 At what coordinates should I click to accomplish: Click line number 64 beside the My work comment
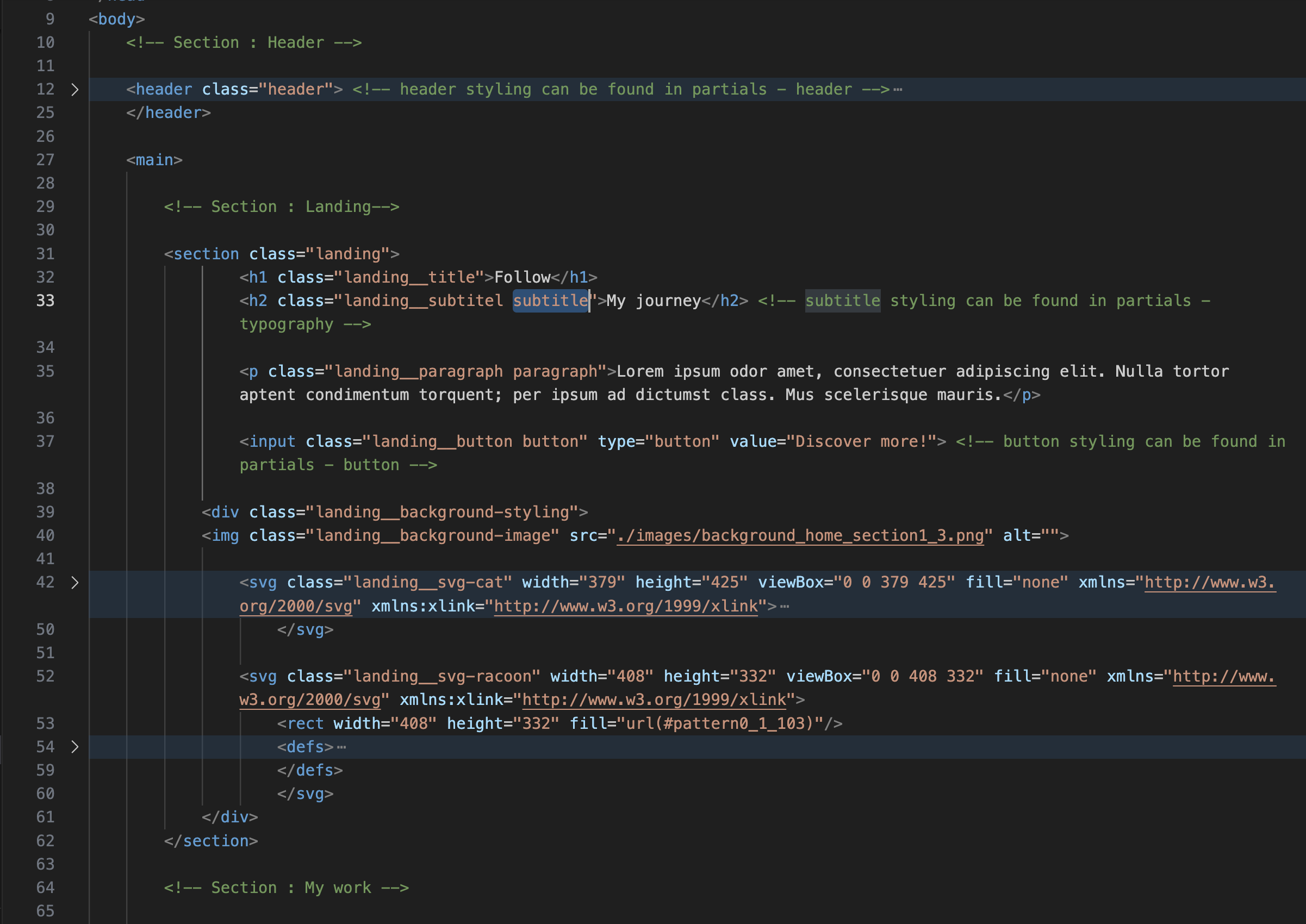(x=46, y=888)
